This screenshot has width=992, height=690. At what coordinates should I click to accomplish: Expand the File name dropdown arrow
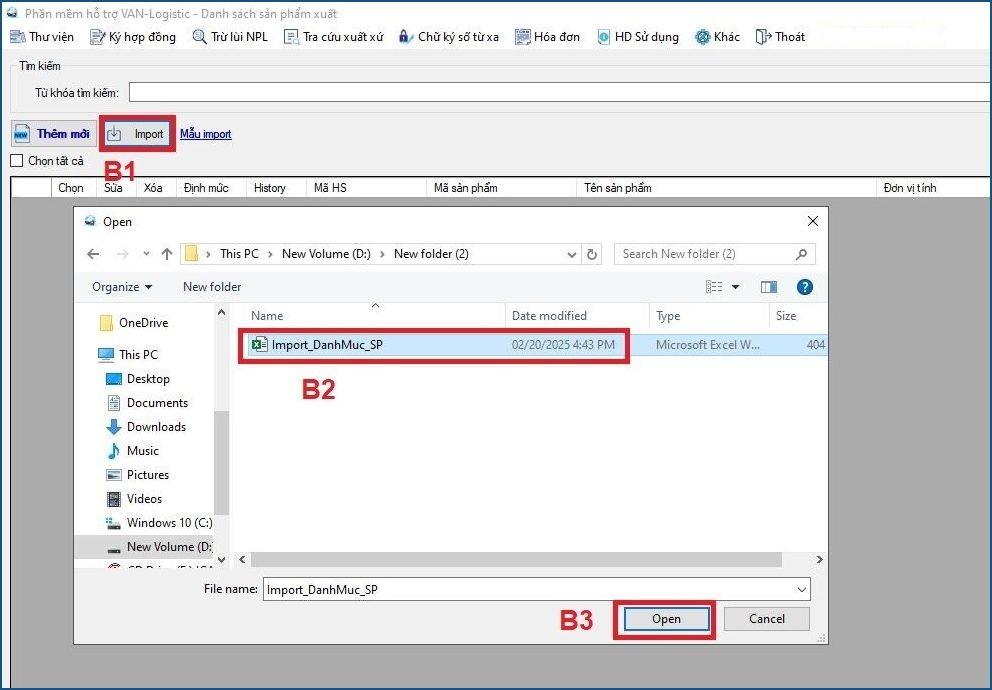(802, 589)
